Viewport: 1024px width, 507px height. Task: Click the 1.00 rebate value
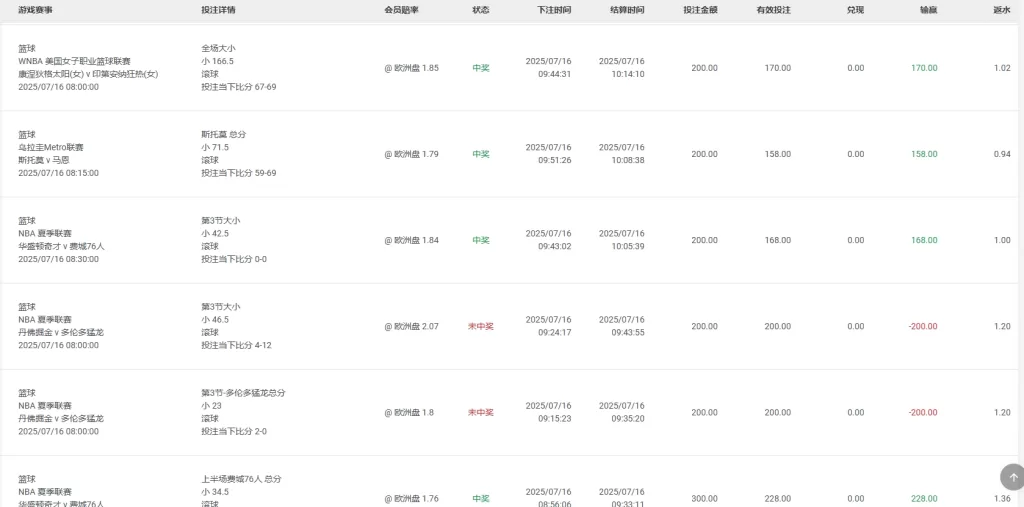pos(1002,240)
